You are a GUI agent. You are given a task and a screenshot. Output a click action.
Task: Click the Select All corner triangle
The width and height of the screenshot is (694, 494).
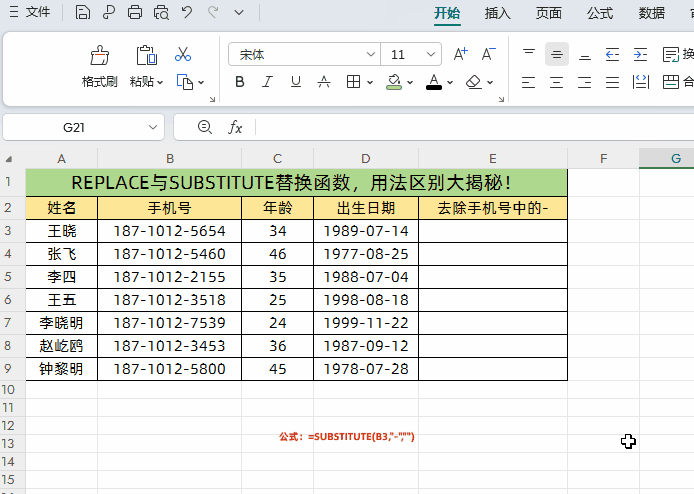pos(8,159)
